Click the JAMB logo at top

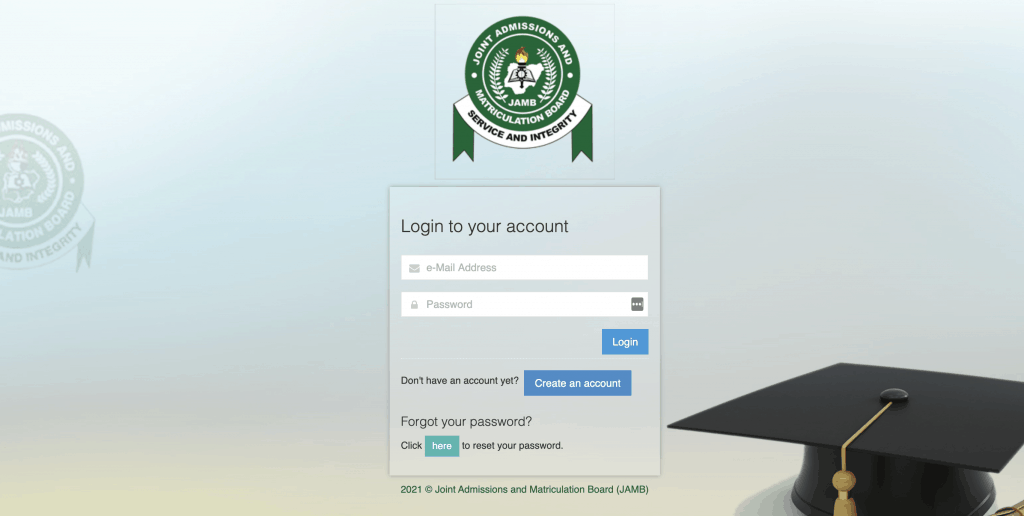click(x=524, y=91)
